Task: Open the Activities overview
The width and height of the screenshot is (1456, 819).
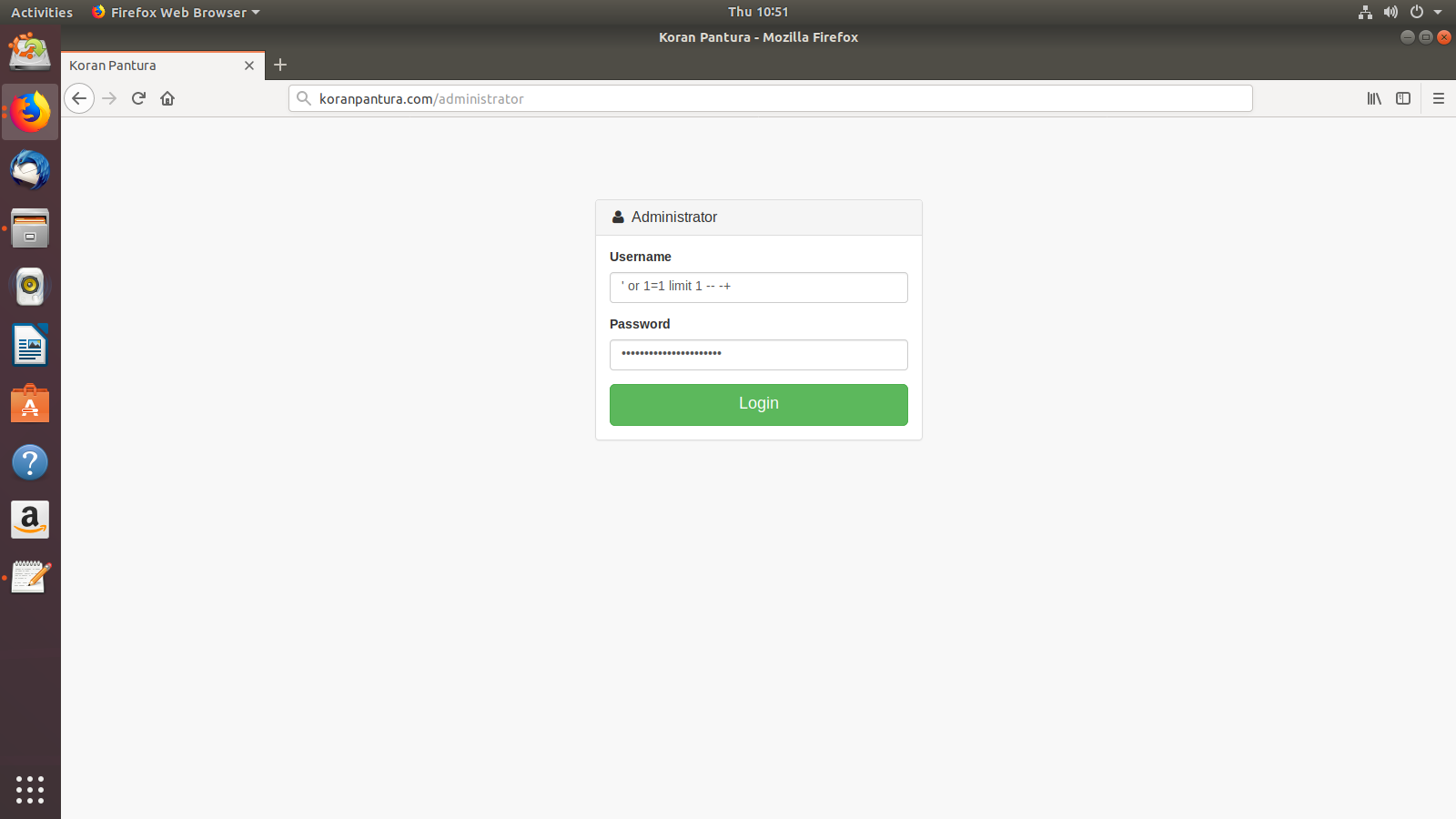Action: 42,12
